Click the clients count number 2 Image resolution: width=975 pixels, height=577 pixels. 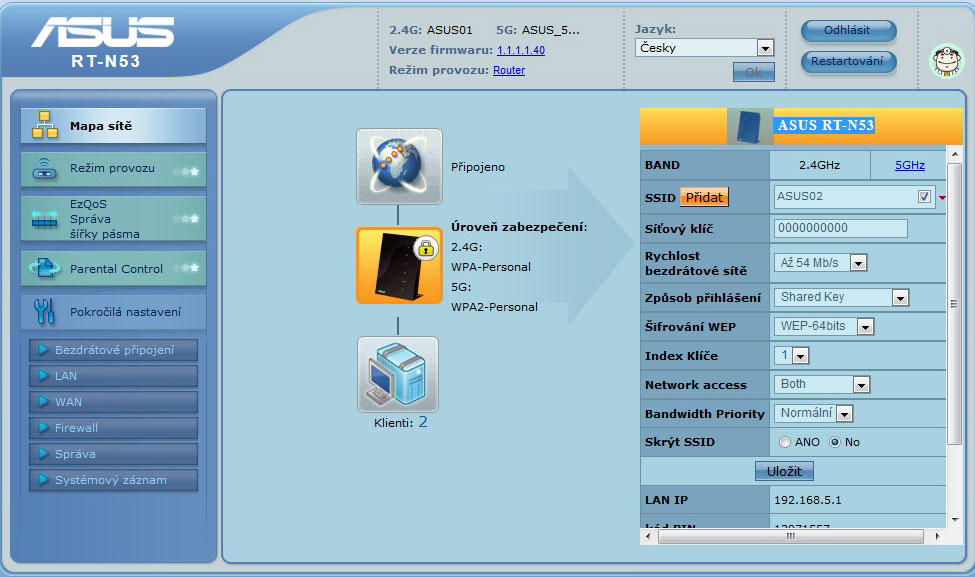click(423, 422)
